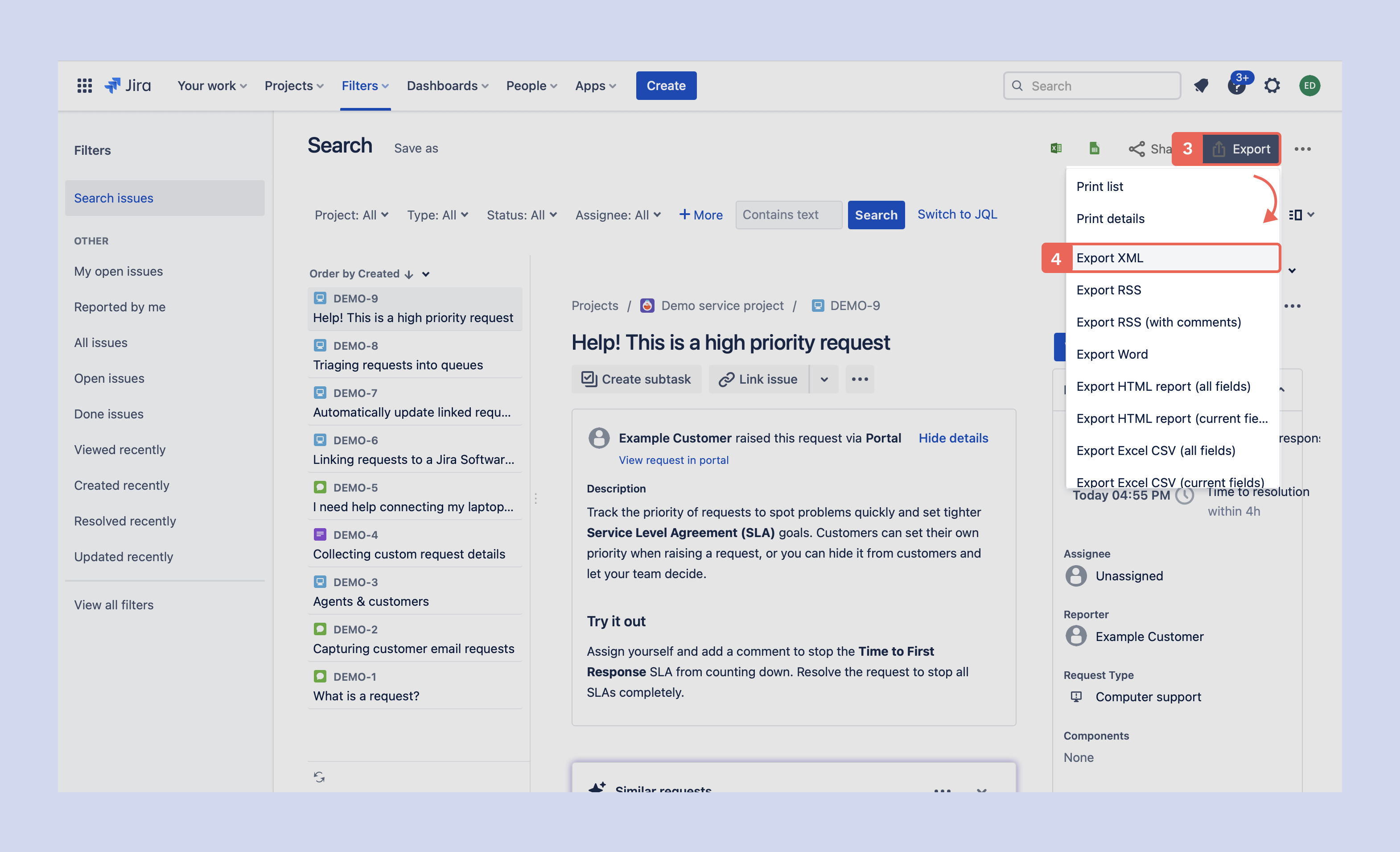Open the ED user avatar menu
This screenshot has height=852, width=1400.
pyautogui.click(x=1309, y=86)
